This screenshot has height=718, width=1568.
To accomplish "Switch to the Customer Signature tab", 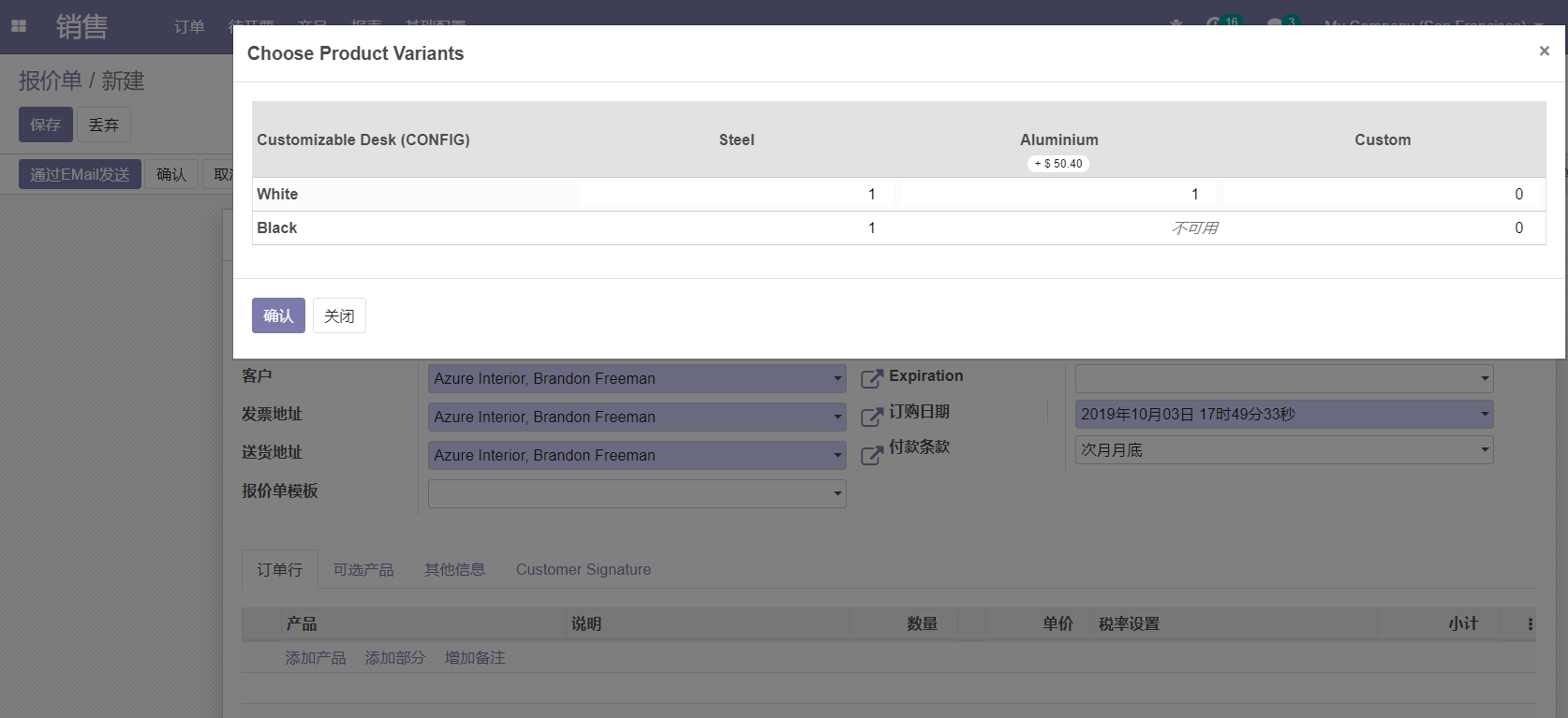I will [x=583, y=569].
